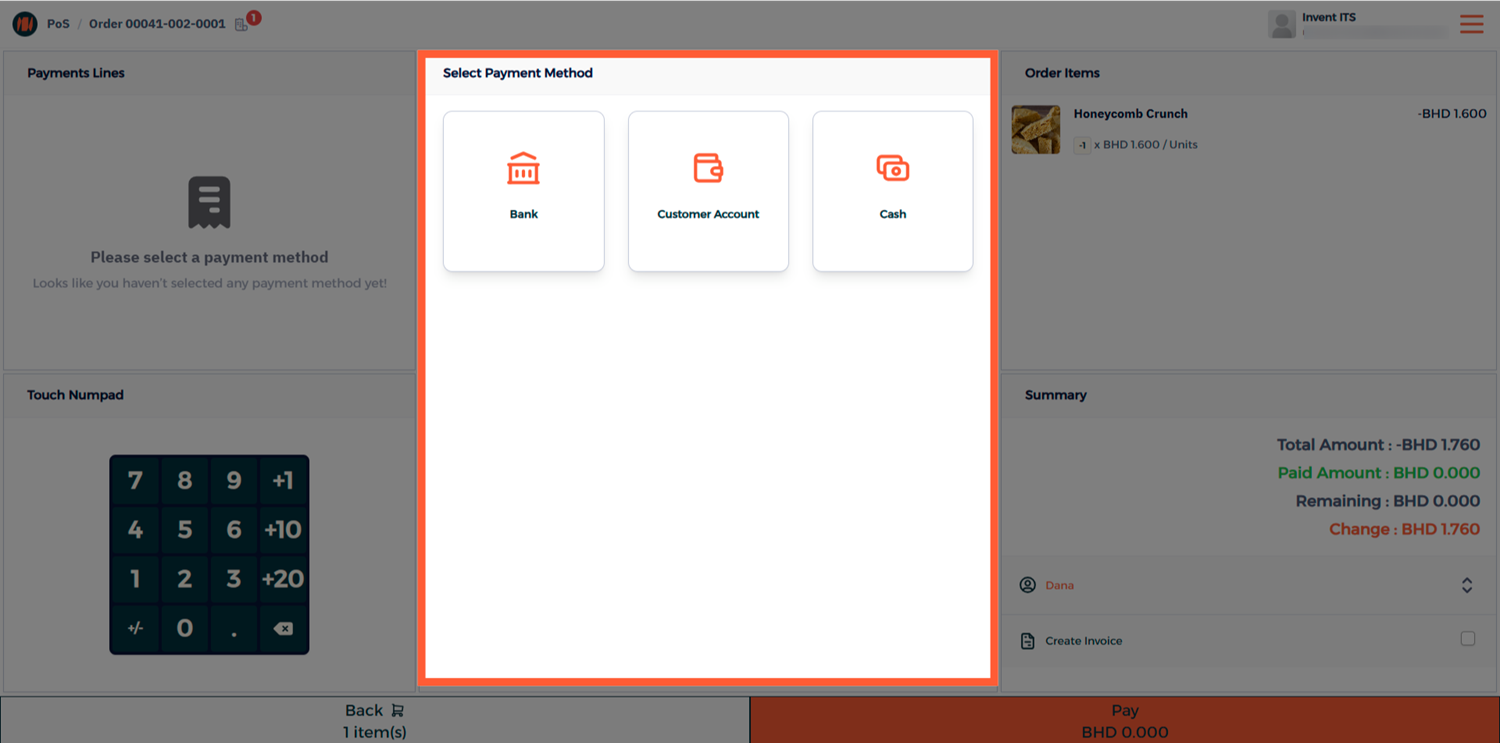Click the customer dropdown arrows

(x=1466, y=585)
